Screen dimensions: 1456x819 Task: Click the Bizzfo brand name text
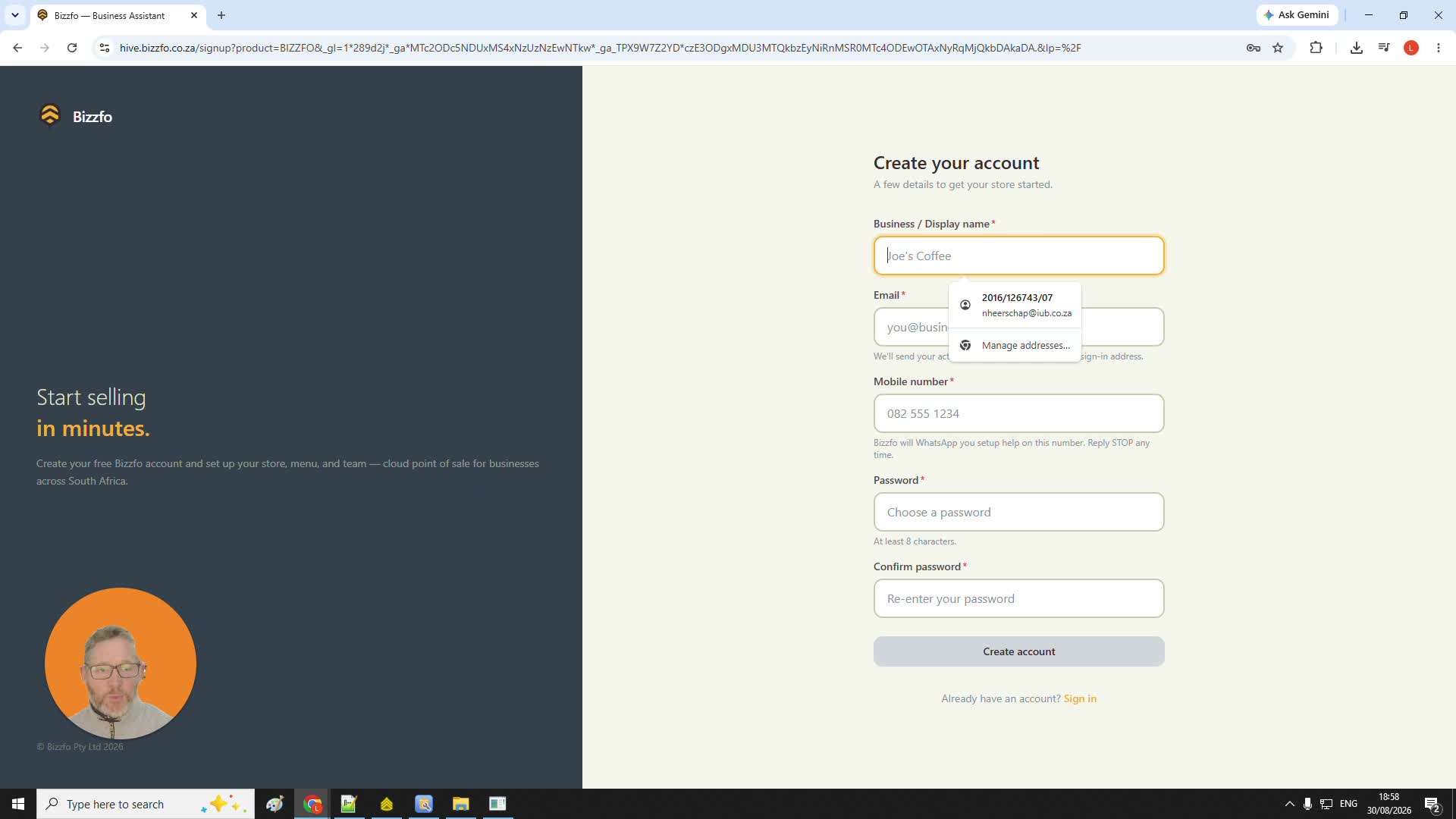coord(93,117)
